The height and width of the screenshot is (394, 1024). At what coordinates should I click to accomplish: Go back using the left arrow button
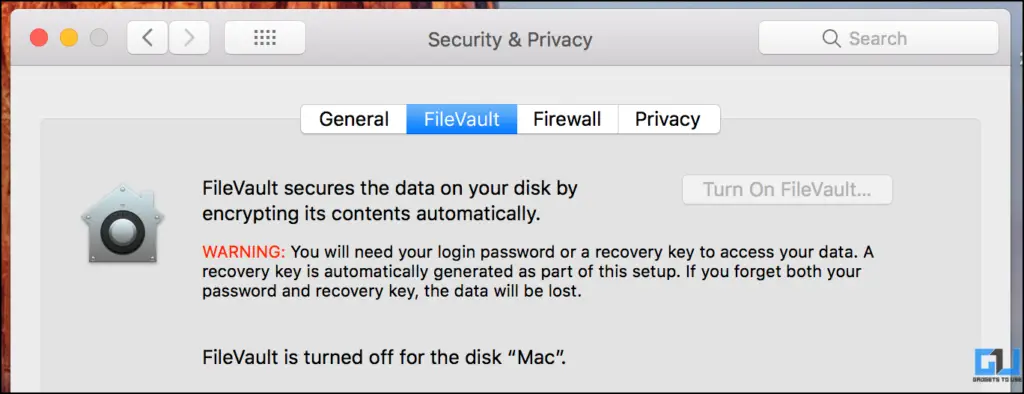tap(148, 38)
